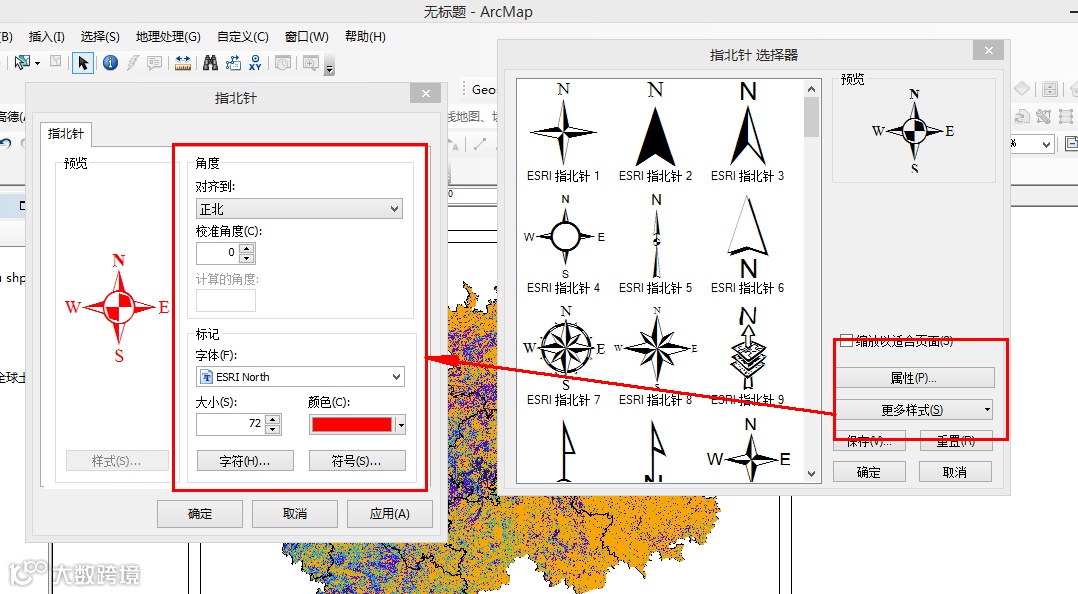The height and width of the screenshot is (594, 1078).
Task: Choose ESRI 指北针 6 style
Action: [747, 244]
